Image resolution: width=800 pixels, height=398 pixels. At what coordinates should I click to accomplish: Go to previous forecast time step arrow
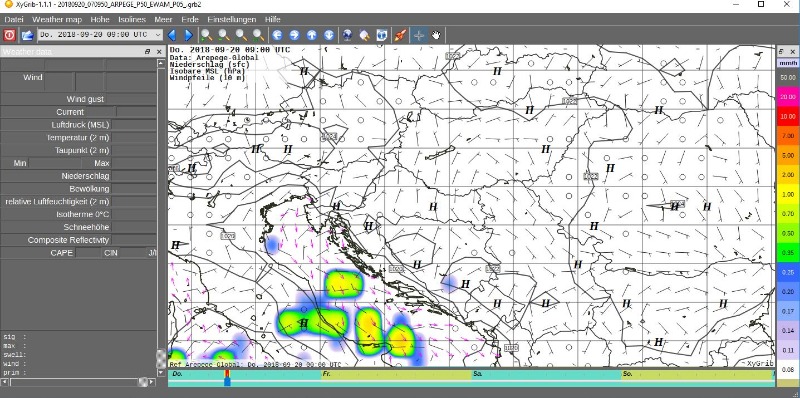(172, 35)
